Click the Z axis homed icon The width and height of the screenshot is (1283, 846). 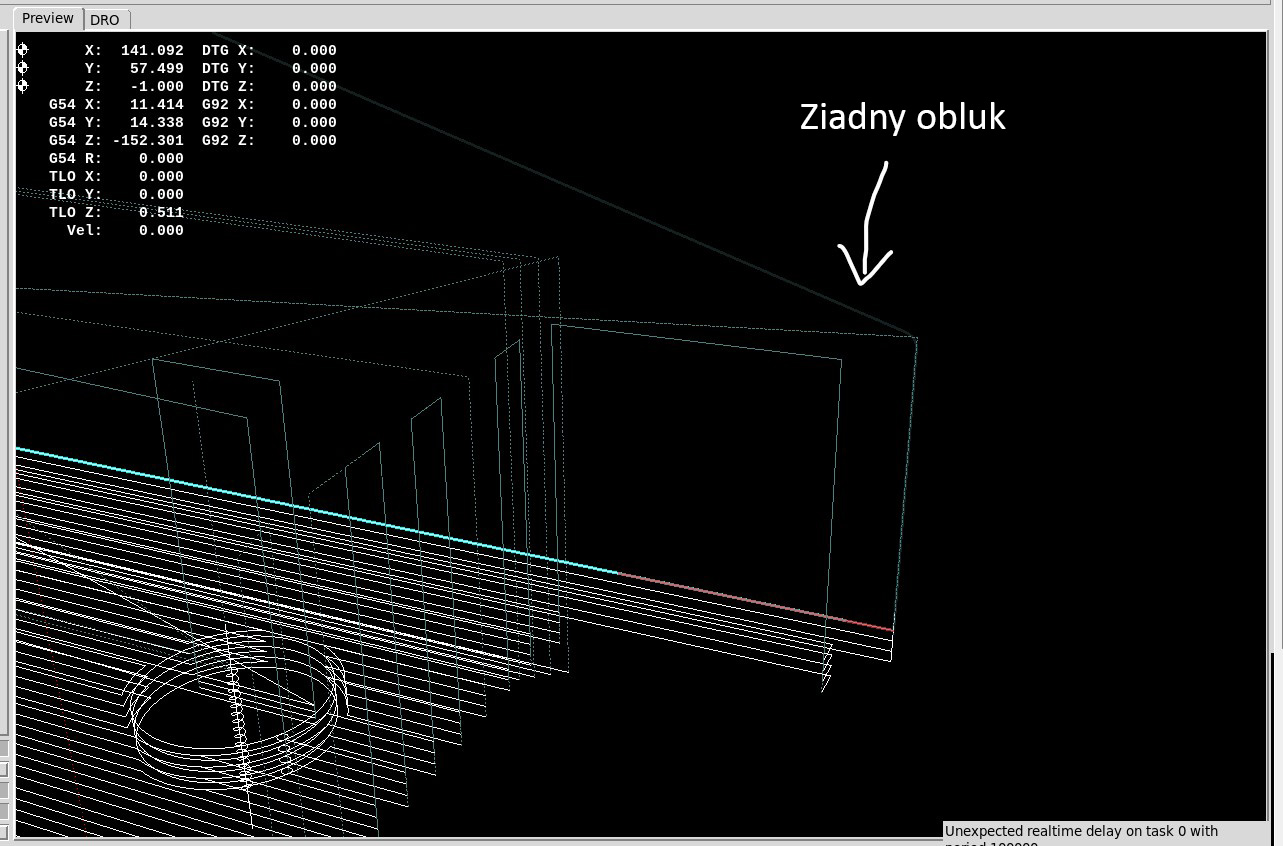(23, 86)
